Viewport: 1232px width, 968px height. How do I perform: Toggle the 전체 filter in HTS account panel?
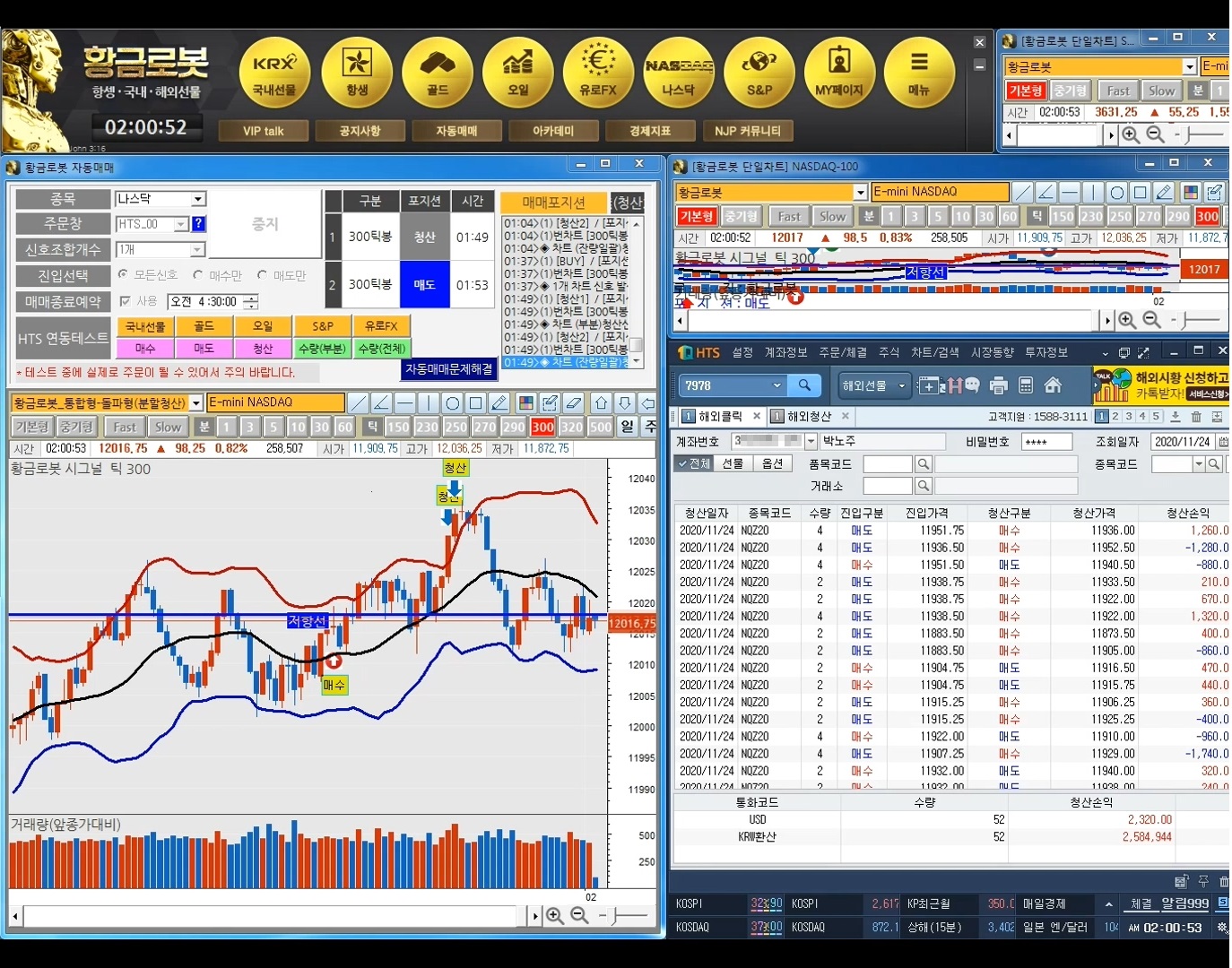[693, 463]
